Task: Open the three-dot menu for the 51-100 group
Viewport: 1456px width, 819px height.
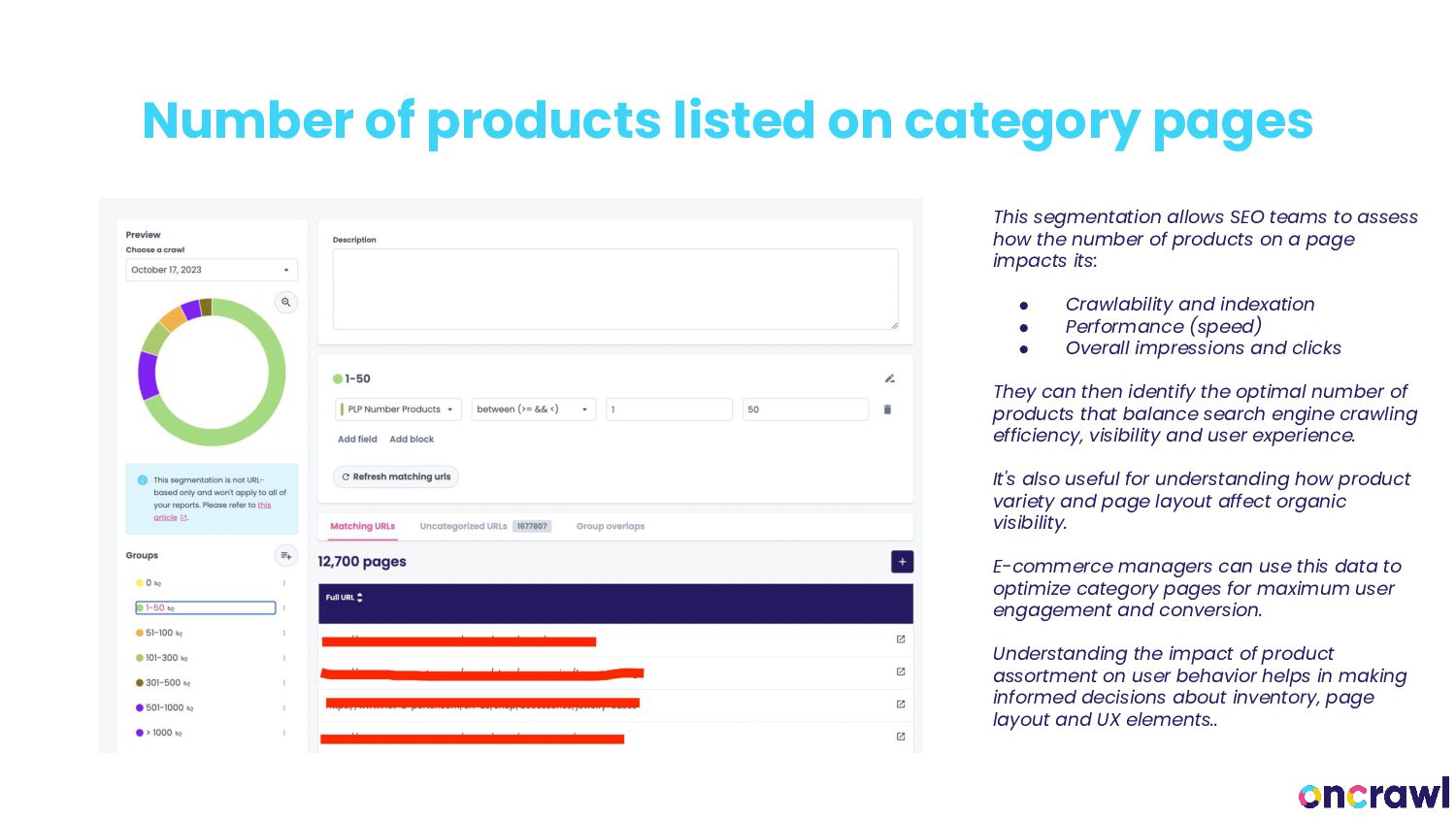Action: [284, 633]
